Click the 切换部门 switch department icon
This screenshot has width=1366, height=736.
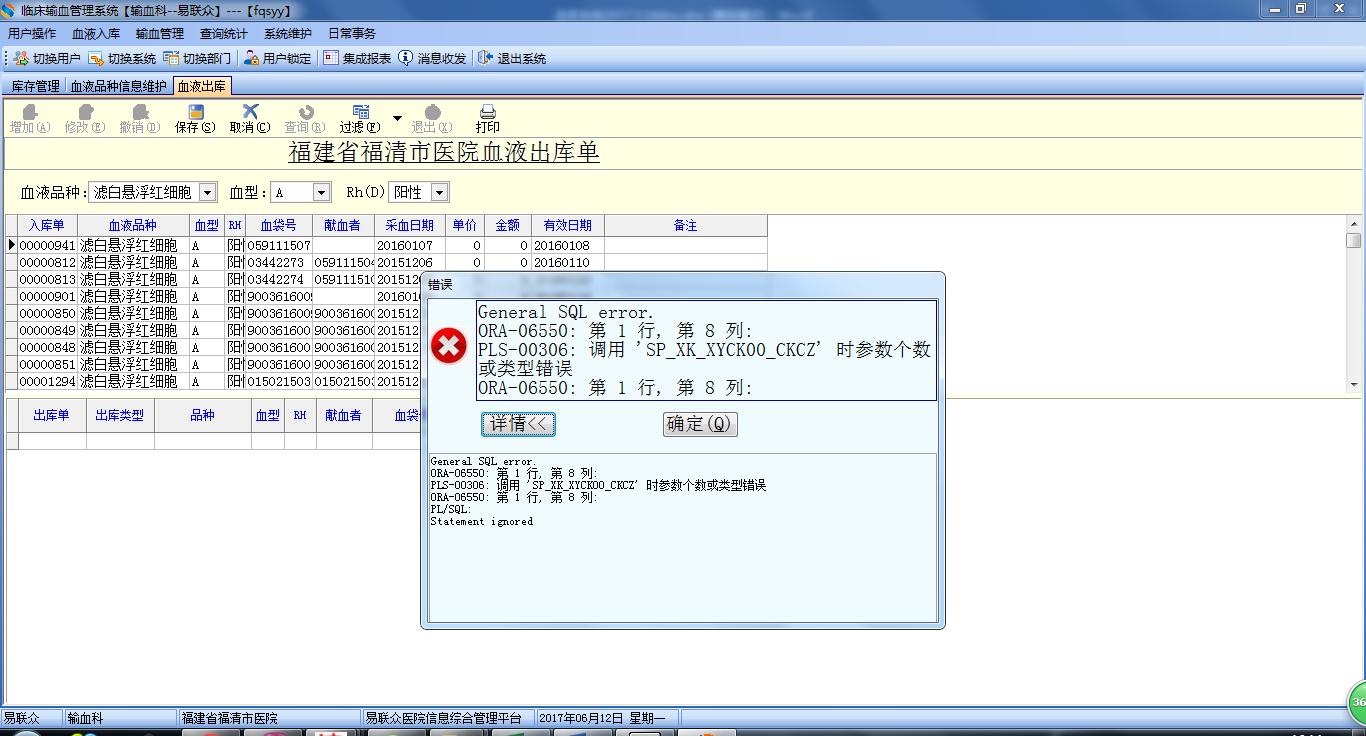point(172,58)
